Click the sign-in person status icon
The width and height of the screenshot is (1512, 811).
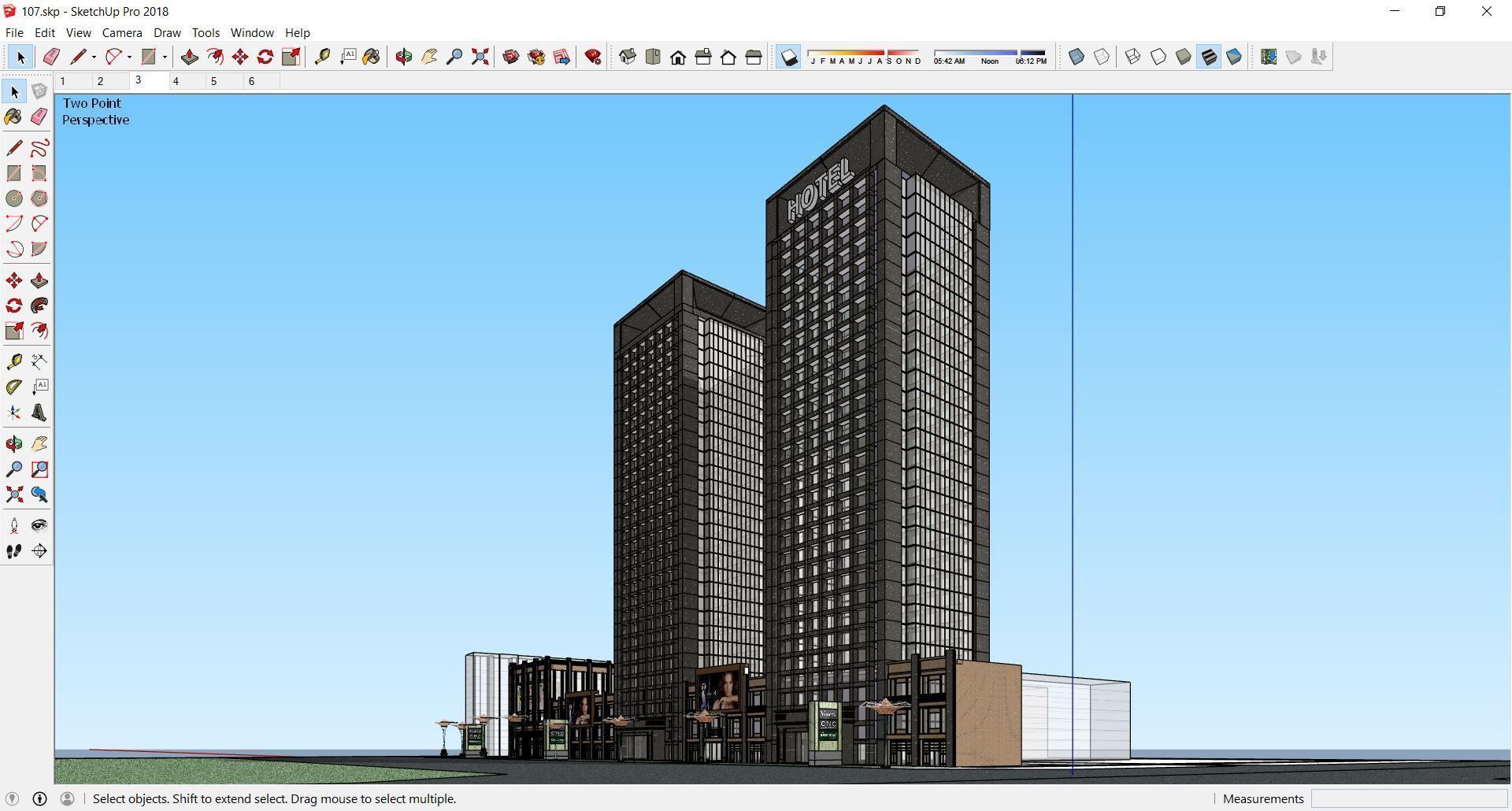click(x=68, y=798)
